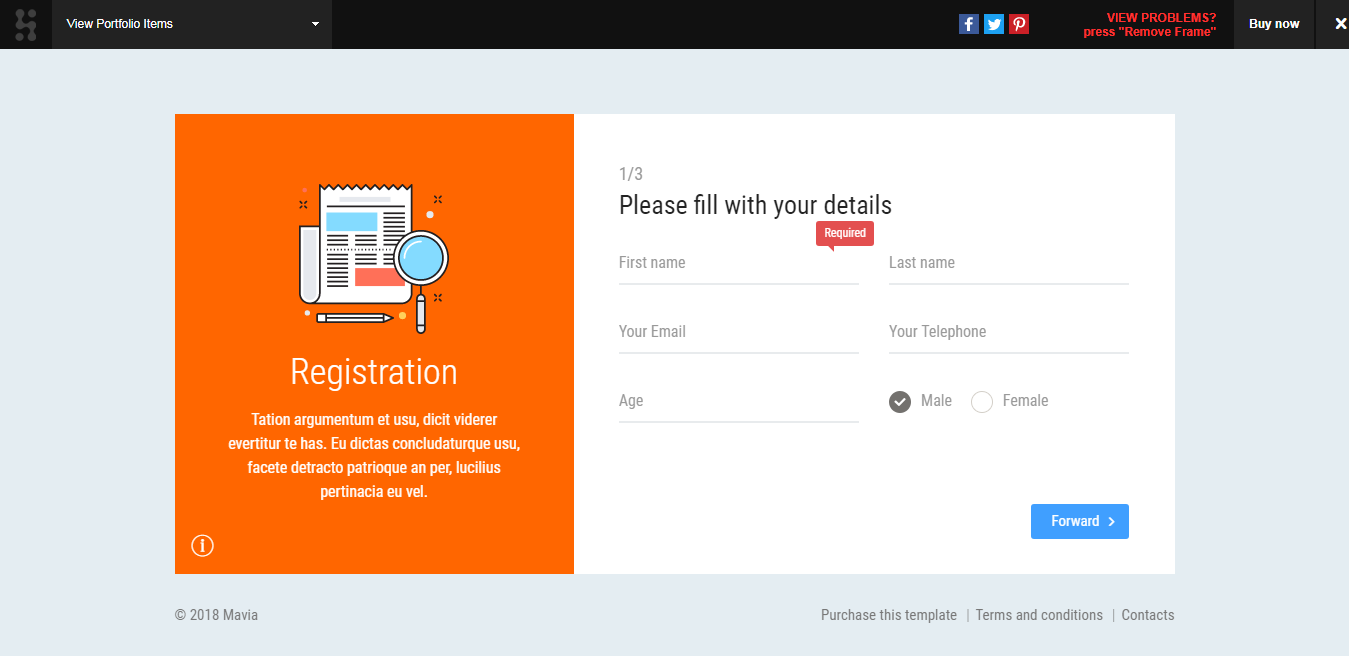Focus the First name input field
Screen dimensions: 1349x656
coord(738,264)
